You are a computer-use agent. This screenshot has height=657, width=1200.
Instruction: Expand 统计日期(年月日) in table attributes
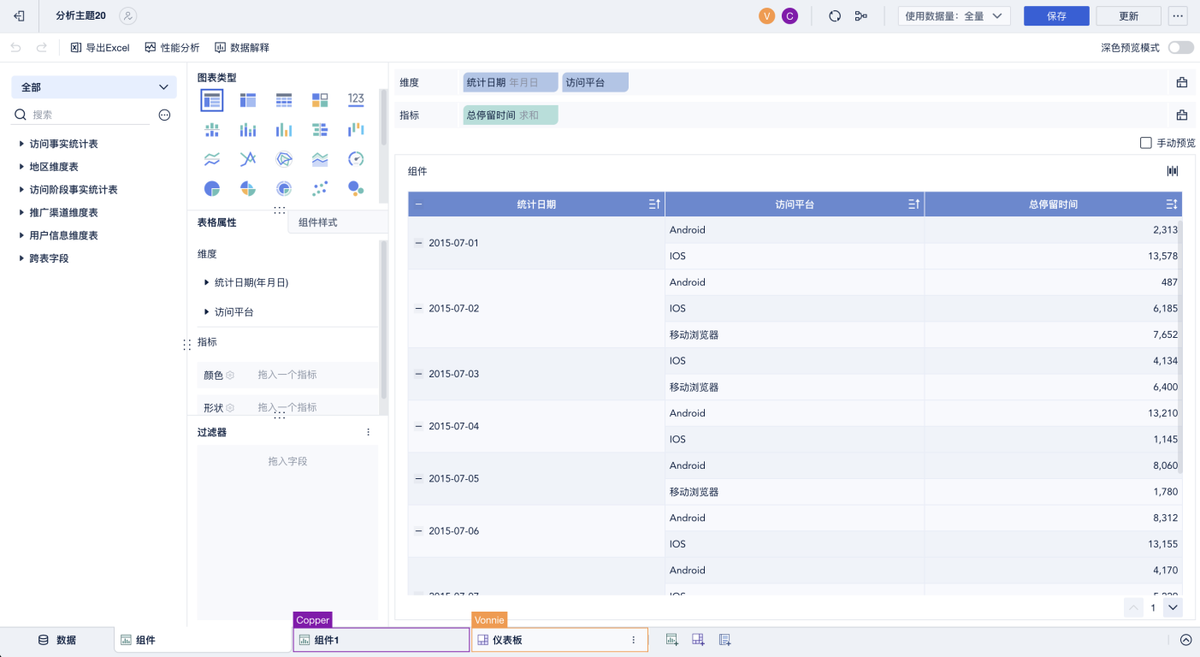click(207, 283)
